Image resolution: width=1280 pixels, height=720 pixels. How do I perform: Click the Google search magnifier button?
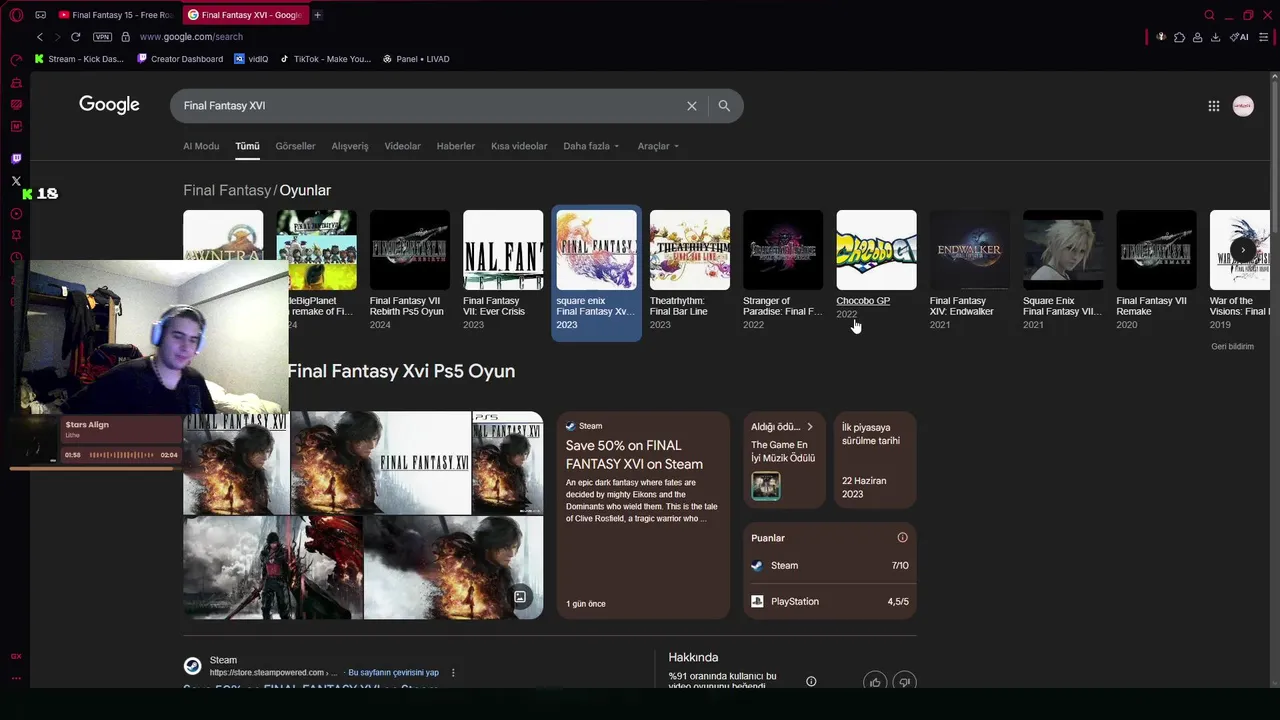[724, 106]
